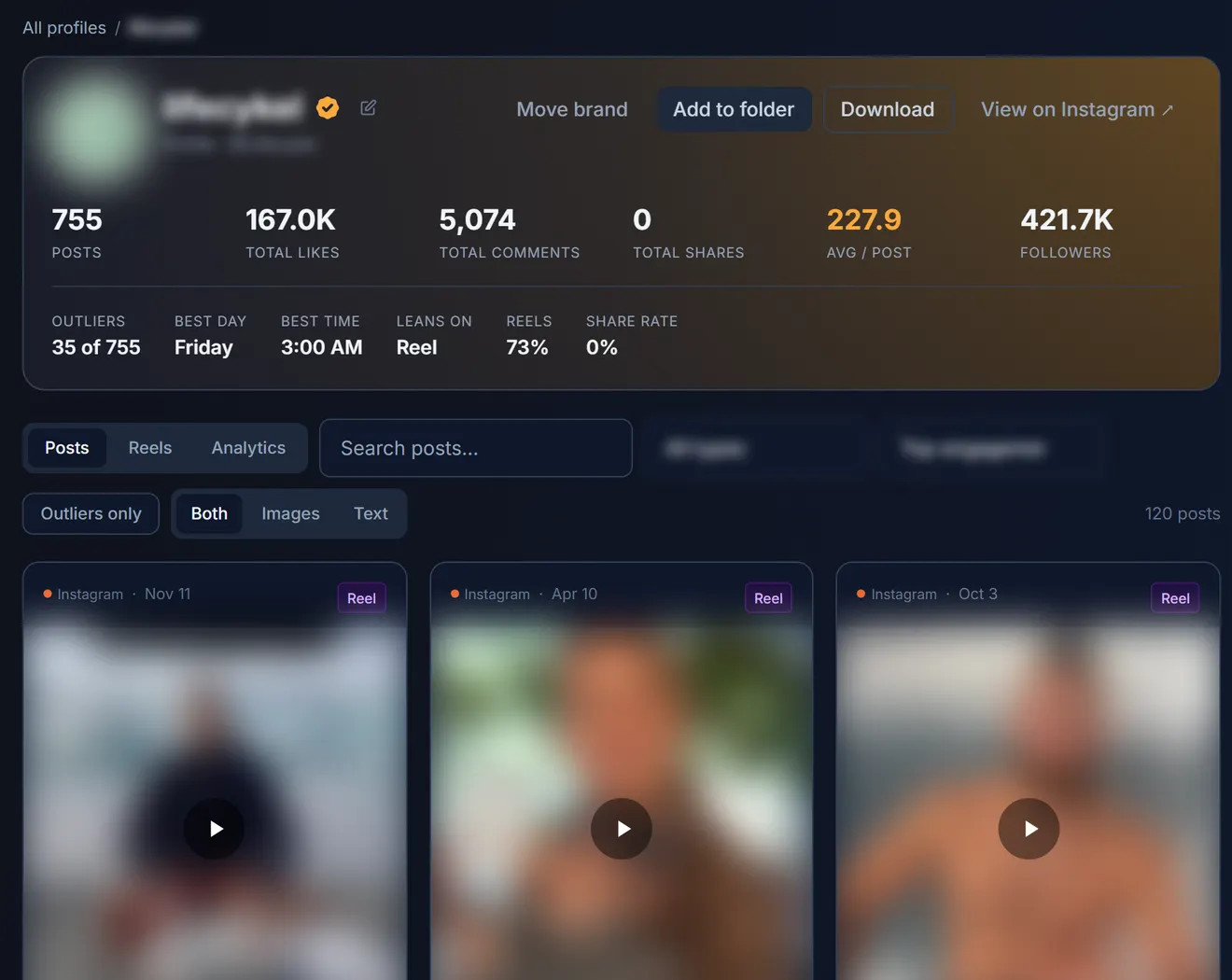Click Add to folder button
The height and width of the screenshot is (980, 1232).
[734, 109]
